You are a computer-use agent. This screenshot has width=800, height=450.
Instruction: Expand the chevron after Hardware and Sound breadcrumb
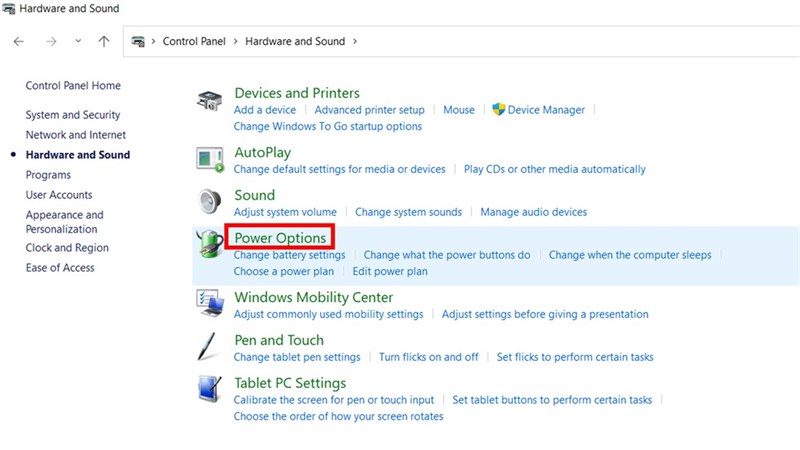pyautogui.click(x=355, y=42)
